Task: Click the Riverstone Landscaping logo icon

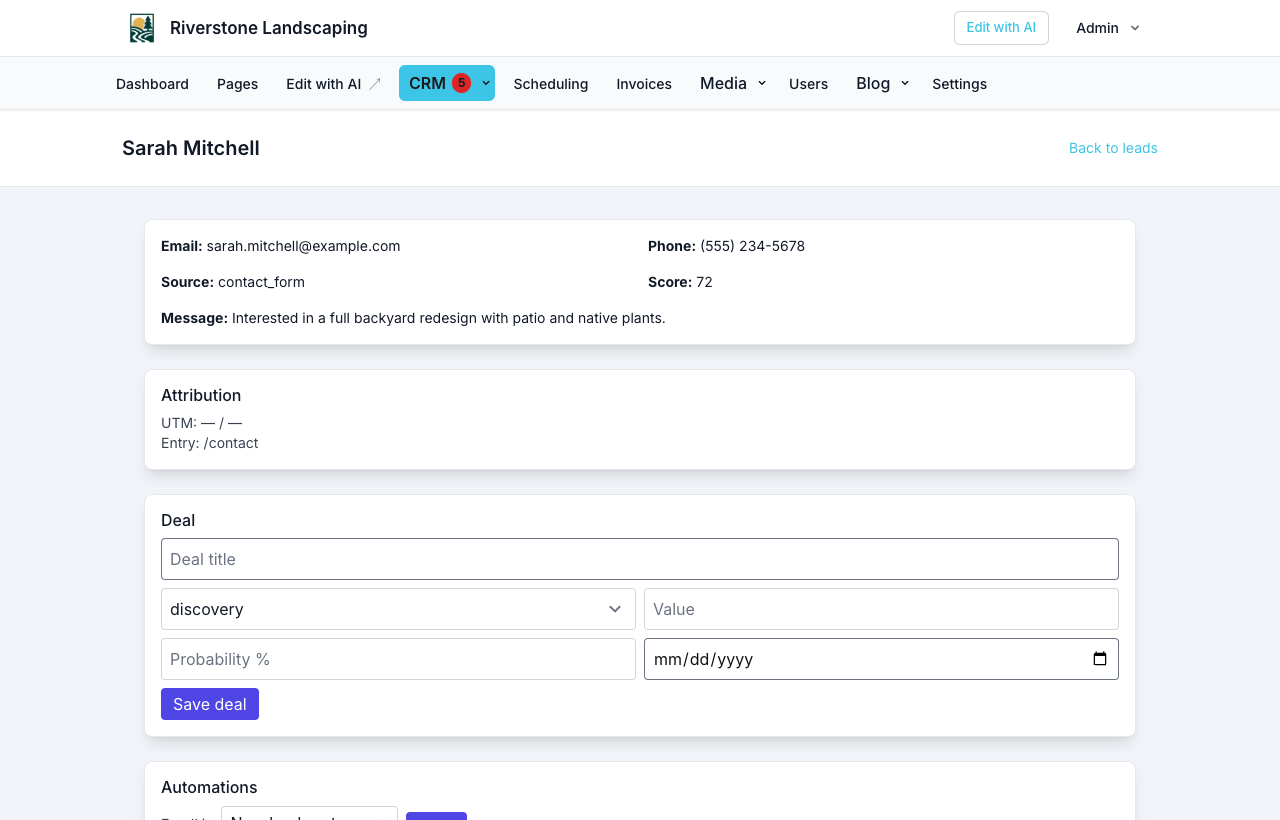Action: coord(142,28)
